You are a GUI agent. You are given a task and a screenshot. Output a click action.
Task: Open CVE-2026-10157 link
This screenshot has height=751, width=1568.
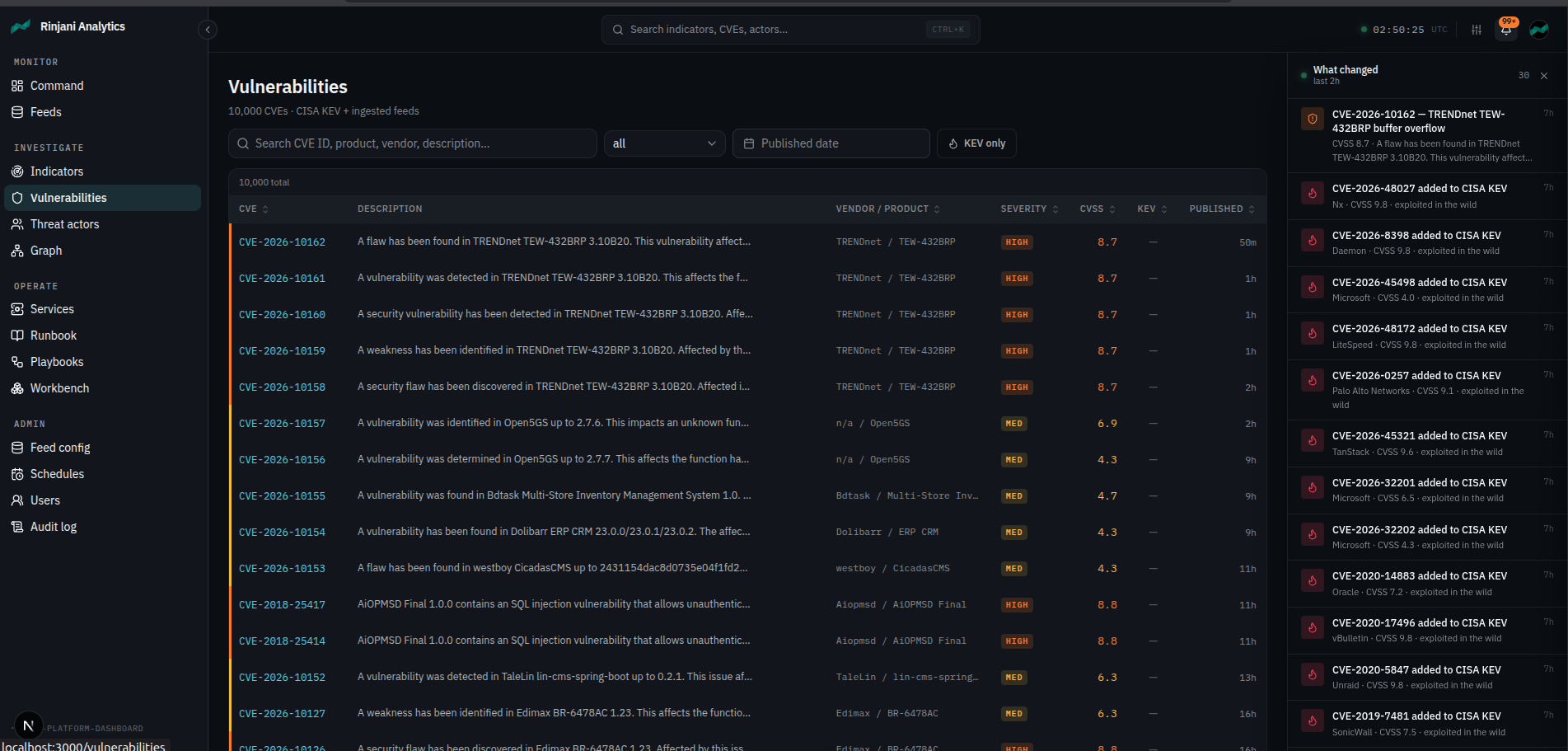pos(282,424)
